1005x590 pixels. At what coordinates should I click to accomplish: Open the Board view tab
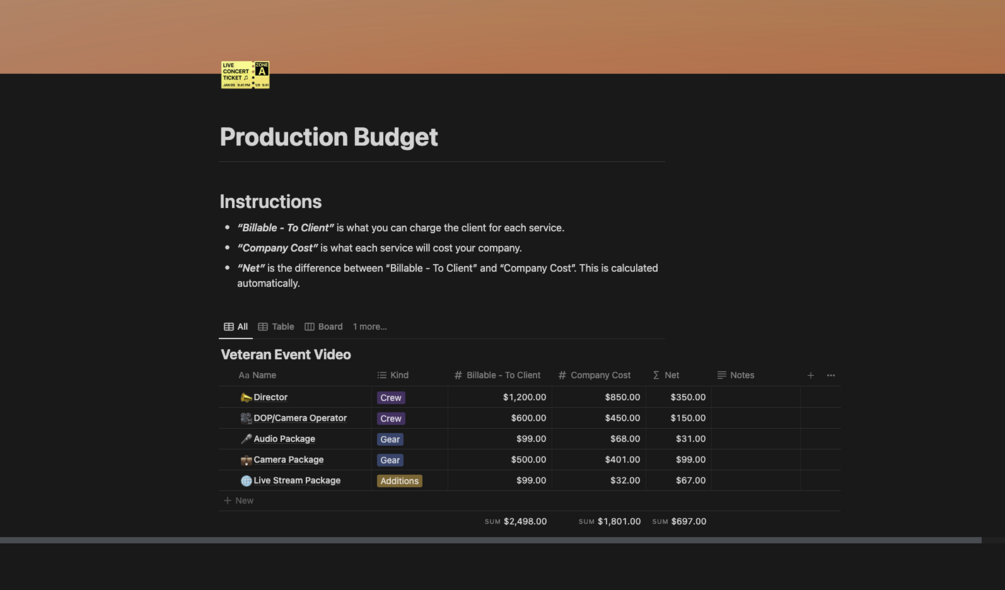point(324,327)
